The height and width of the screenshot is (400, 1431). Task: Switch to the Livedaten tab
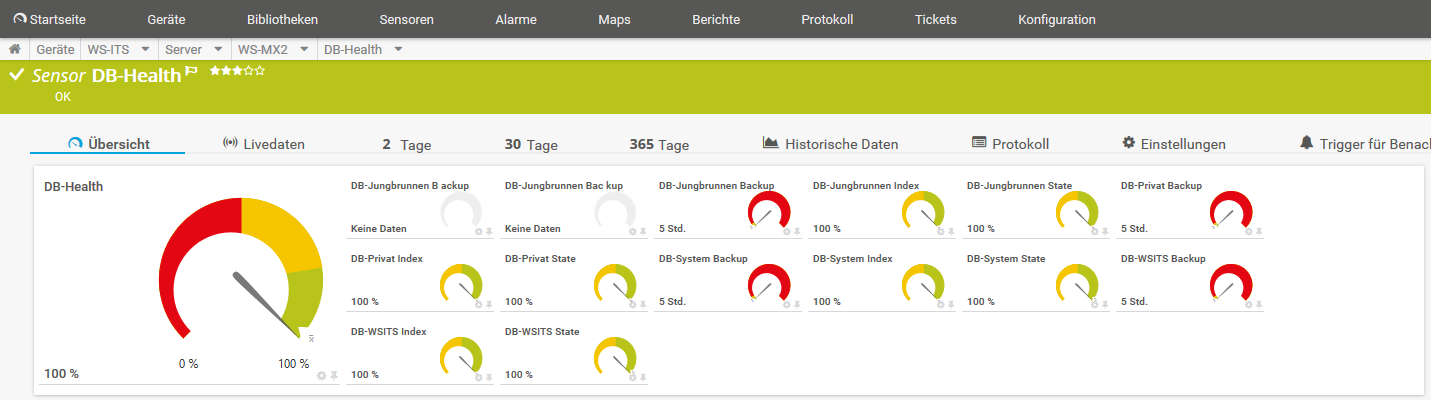263,144
